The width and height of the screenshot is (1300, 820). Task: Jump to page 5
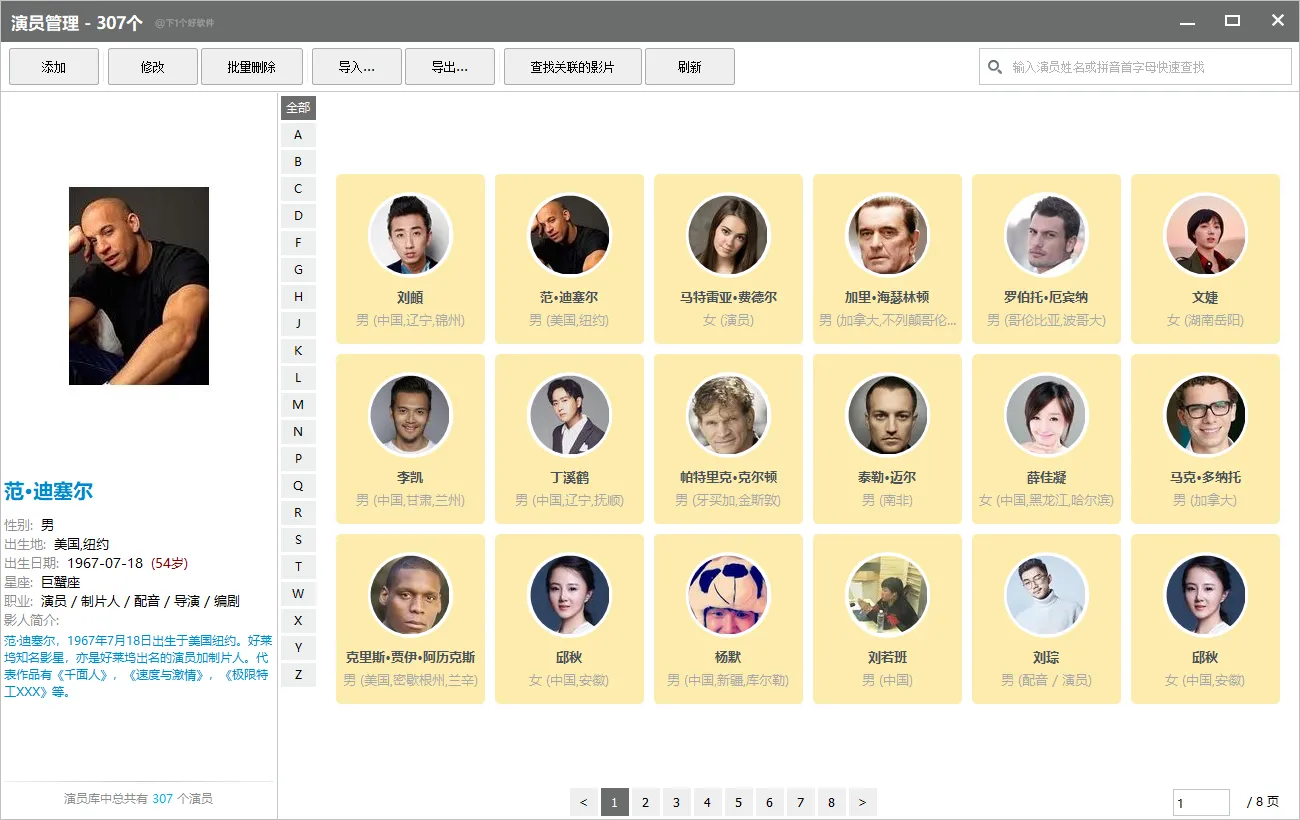pos(738,802)
